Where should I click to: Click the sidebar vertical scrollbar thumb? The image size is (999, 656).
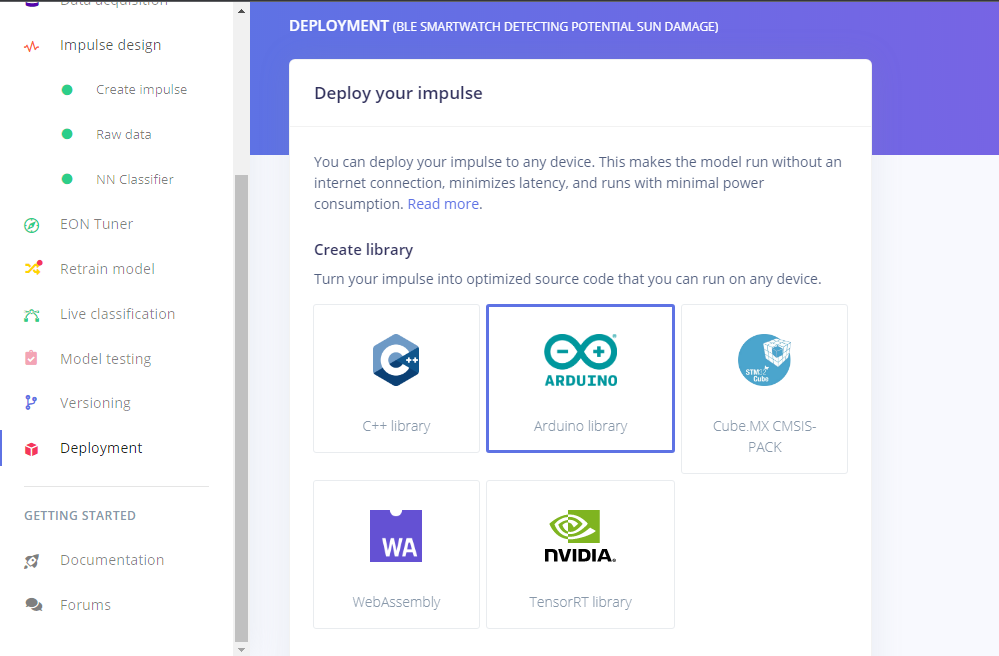[241, 408]
